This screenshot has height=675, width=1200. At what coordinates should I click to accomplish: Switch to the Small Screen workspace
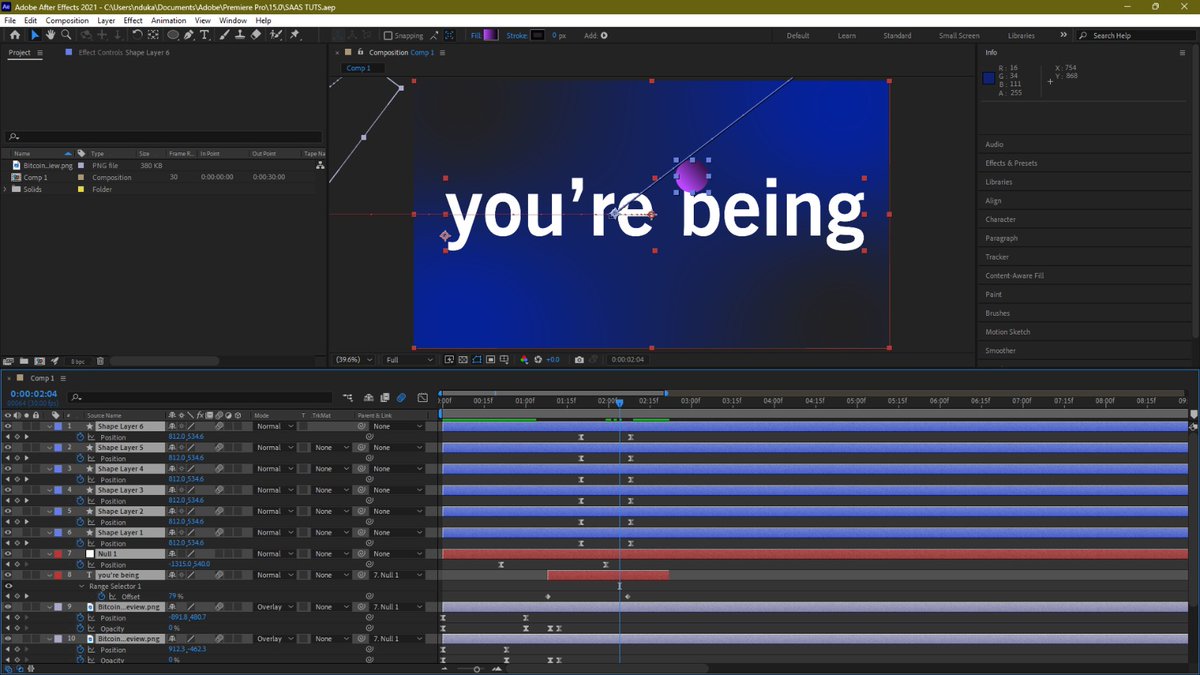959,36
